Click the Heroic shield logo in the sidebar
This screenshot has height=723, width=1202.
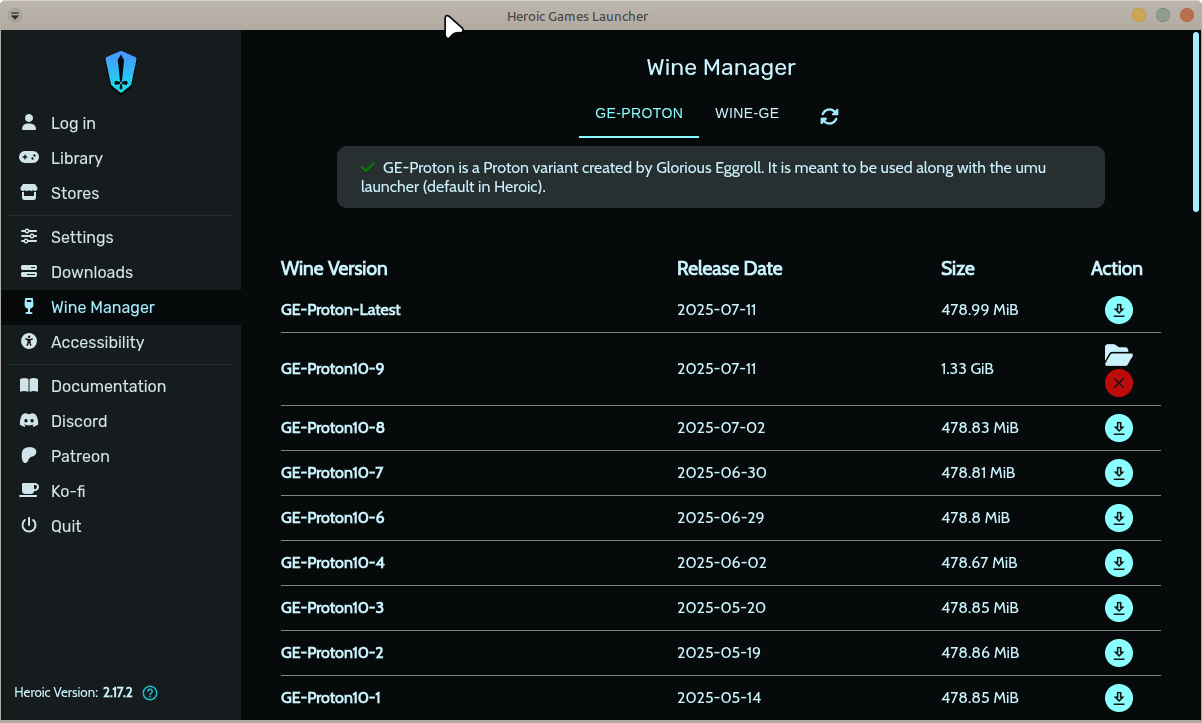point(121,72)
